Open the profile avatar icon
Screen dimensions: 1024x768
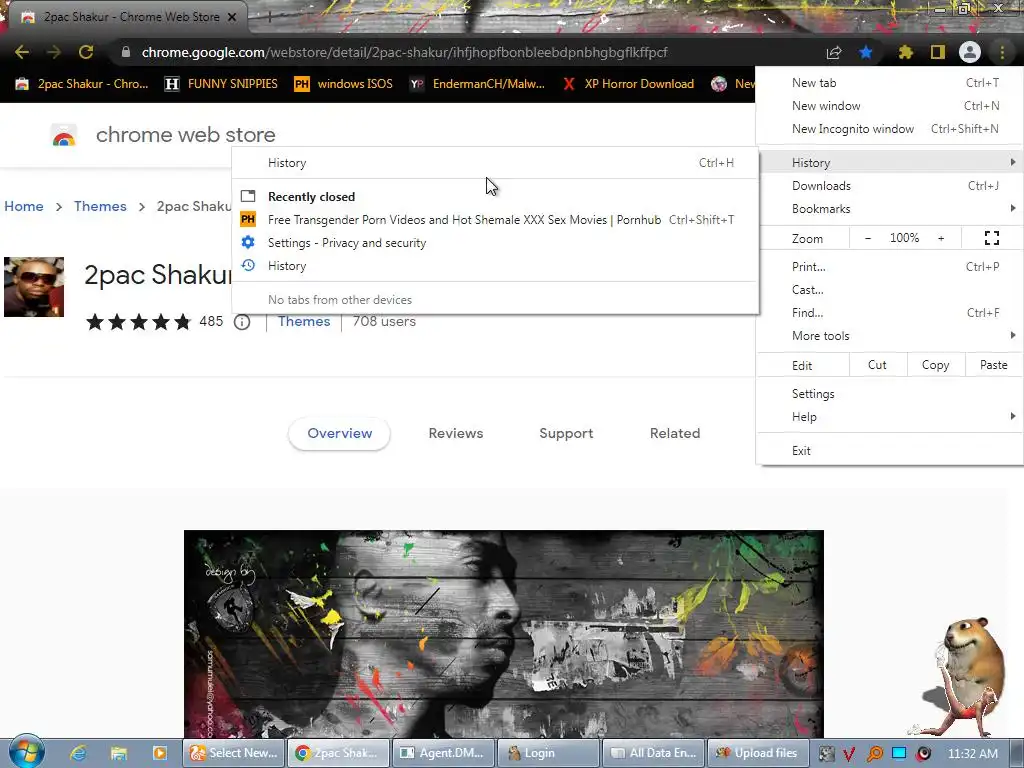(970, 52)
